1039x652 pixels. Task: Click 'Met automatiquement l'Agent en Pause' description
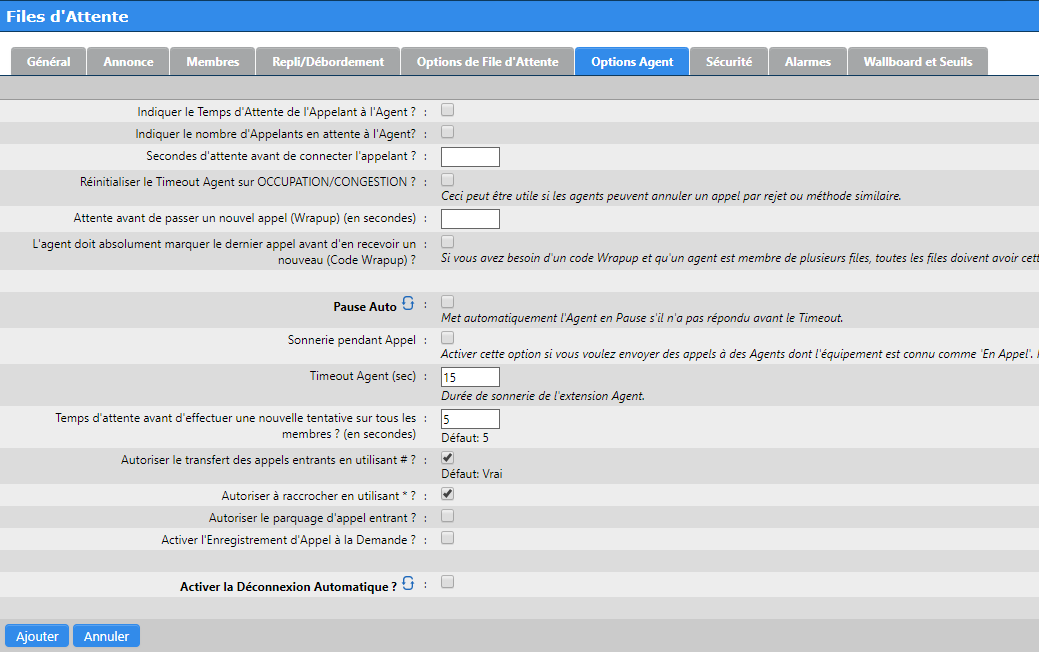[642, 318]
